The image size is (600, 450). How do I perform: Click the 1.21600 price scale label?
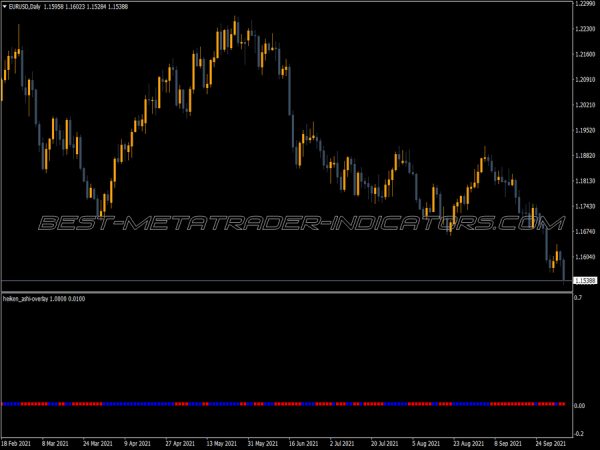click(585, 54)
